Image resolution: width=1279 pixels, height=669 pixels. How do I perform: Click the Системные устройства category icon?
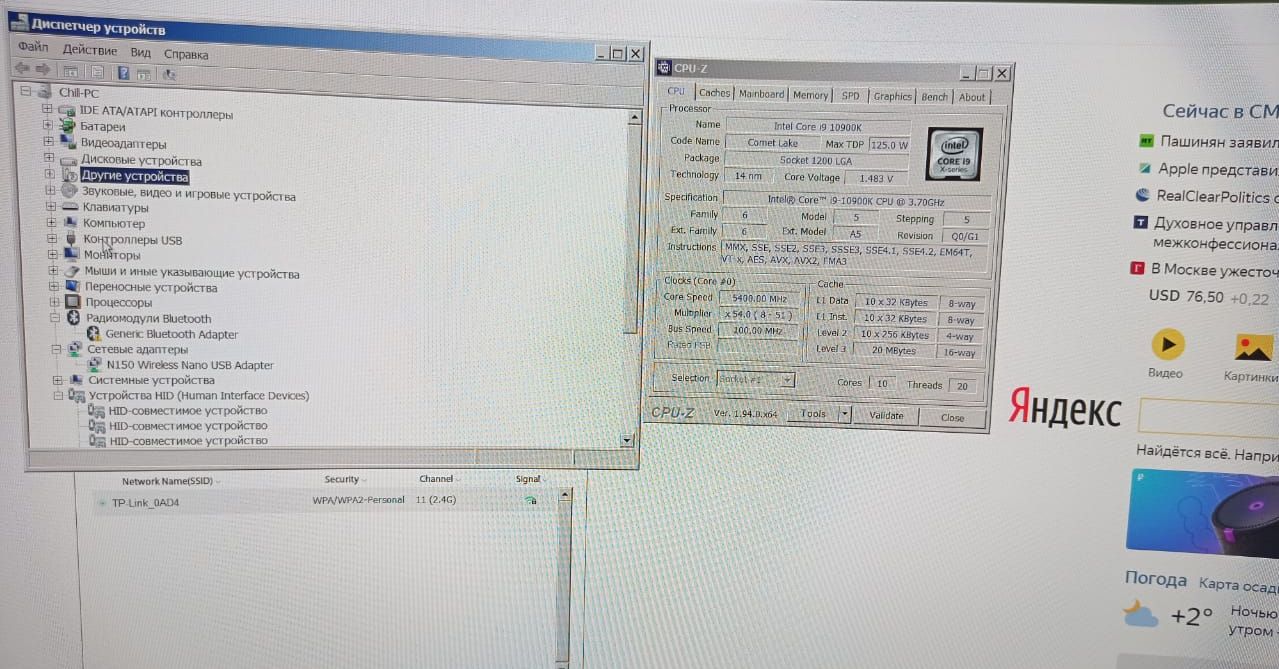click(75, 380)
